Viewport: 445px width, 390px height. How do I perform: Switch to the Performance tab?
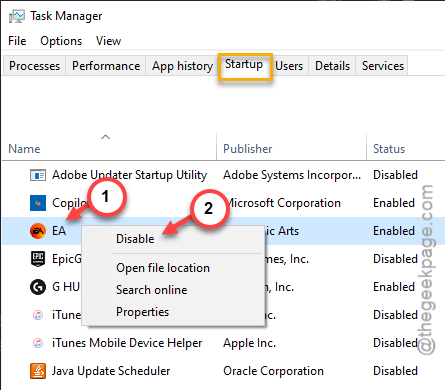point(106,66)
